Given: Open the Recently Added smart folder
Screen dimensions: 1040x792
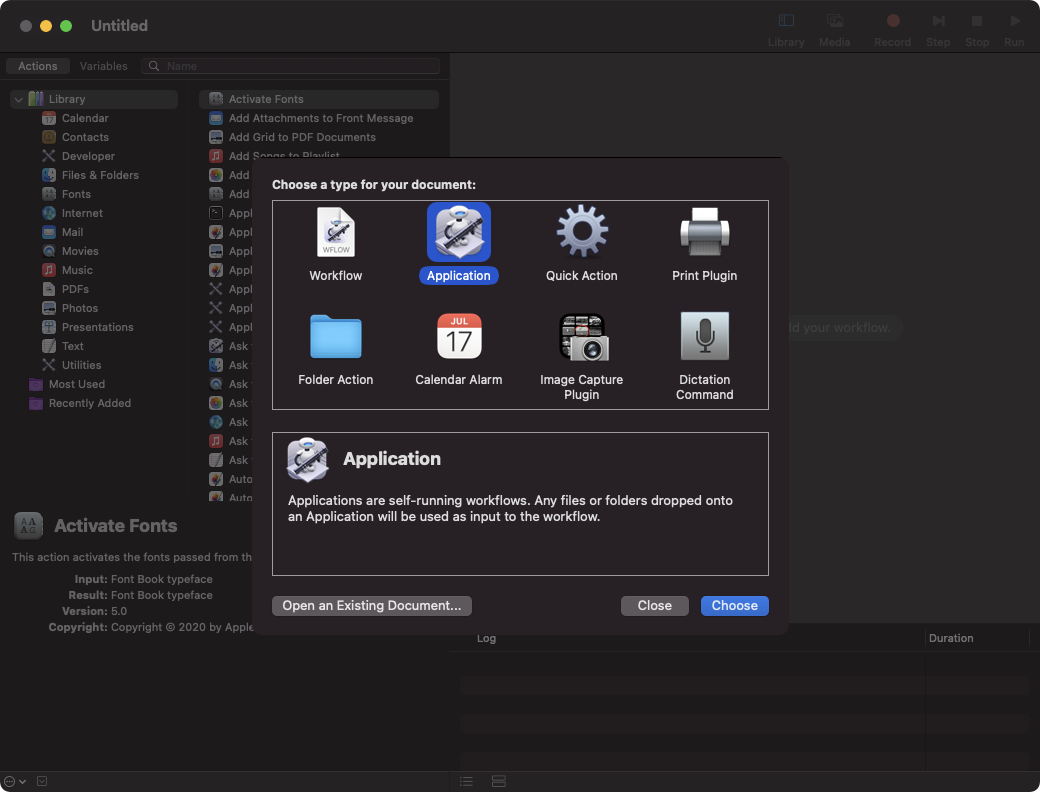Looking at the screenshot, I should click(90, 403).
